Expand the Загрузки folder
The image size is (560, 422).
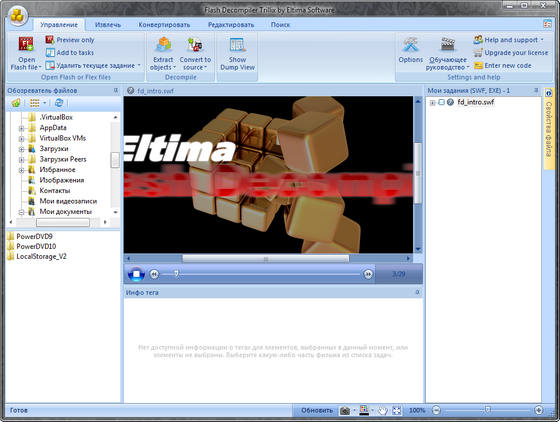coord(21,149)
